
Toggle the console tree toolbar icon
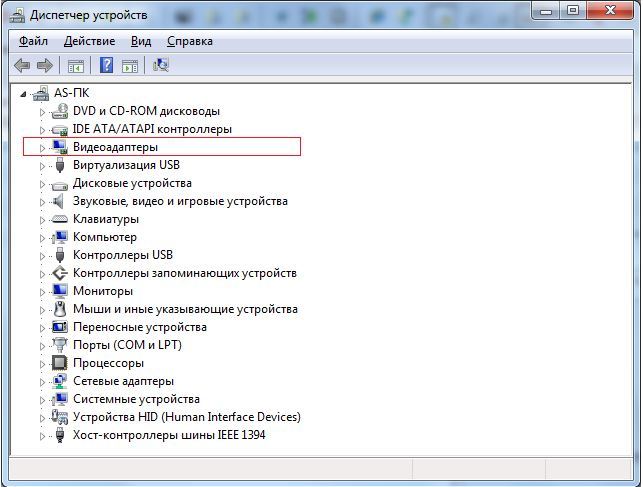pyautogui.click(x=75, y=66)
